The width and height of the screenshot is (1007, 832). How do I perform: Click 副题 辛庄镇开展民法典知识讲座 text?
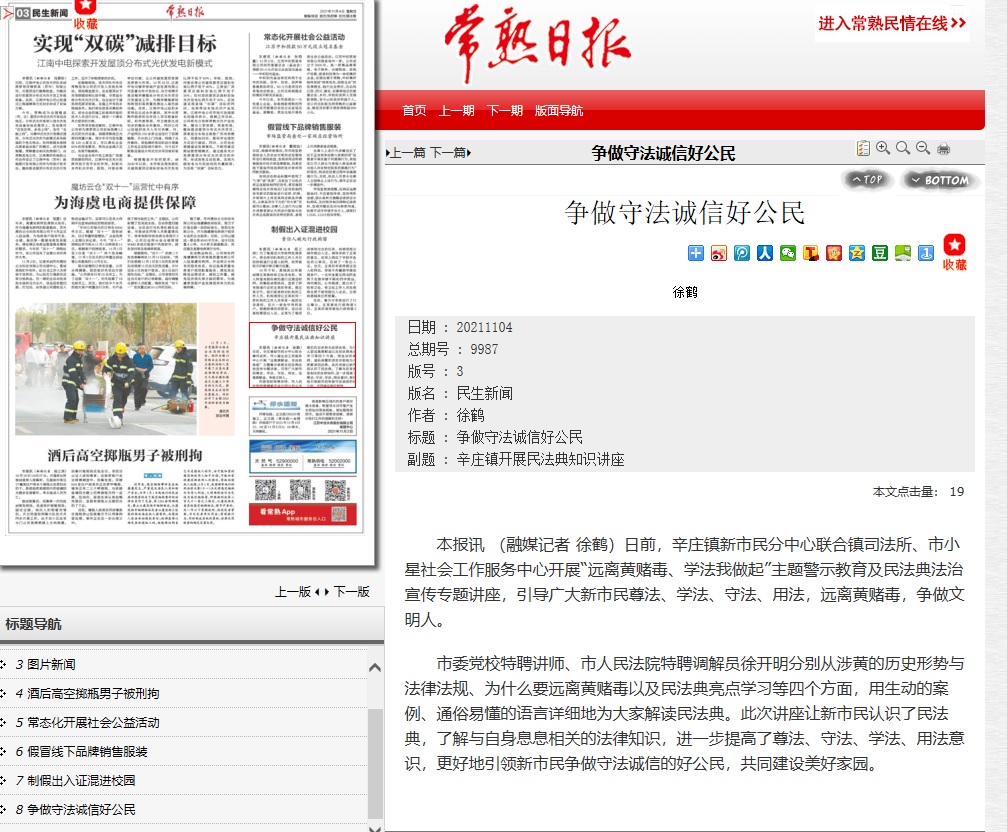(x=540, y=460)
